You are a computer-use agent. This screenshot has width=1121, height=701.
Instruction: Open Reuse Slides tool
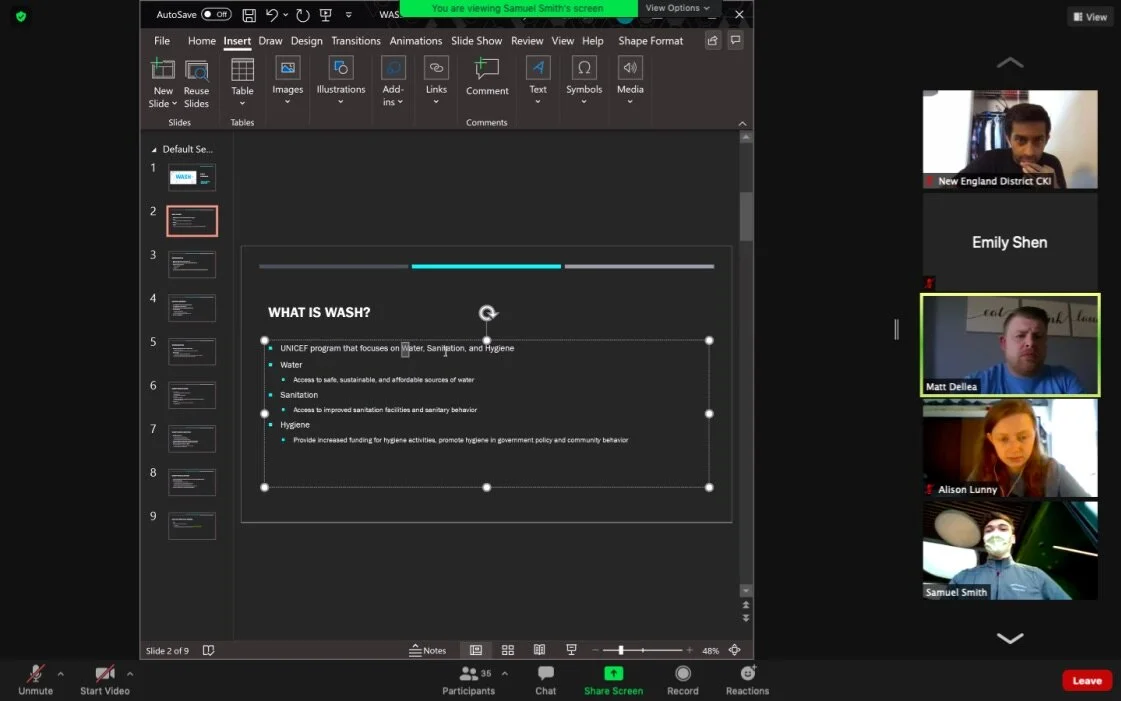tap(196, 83)
